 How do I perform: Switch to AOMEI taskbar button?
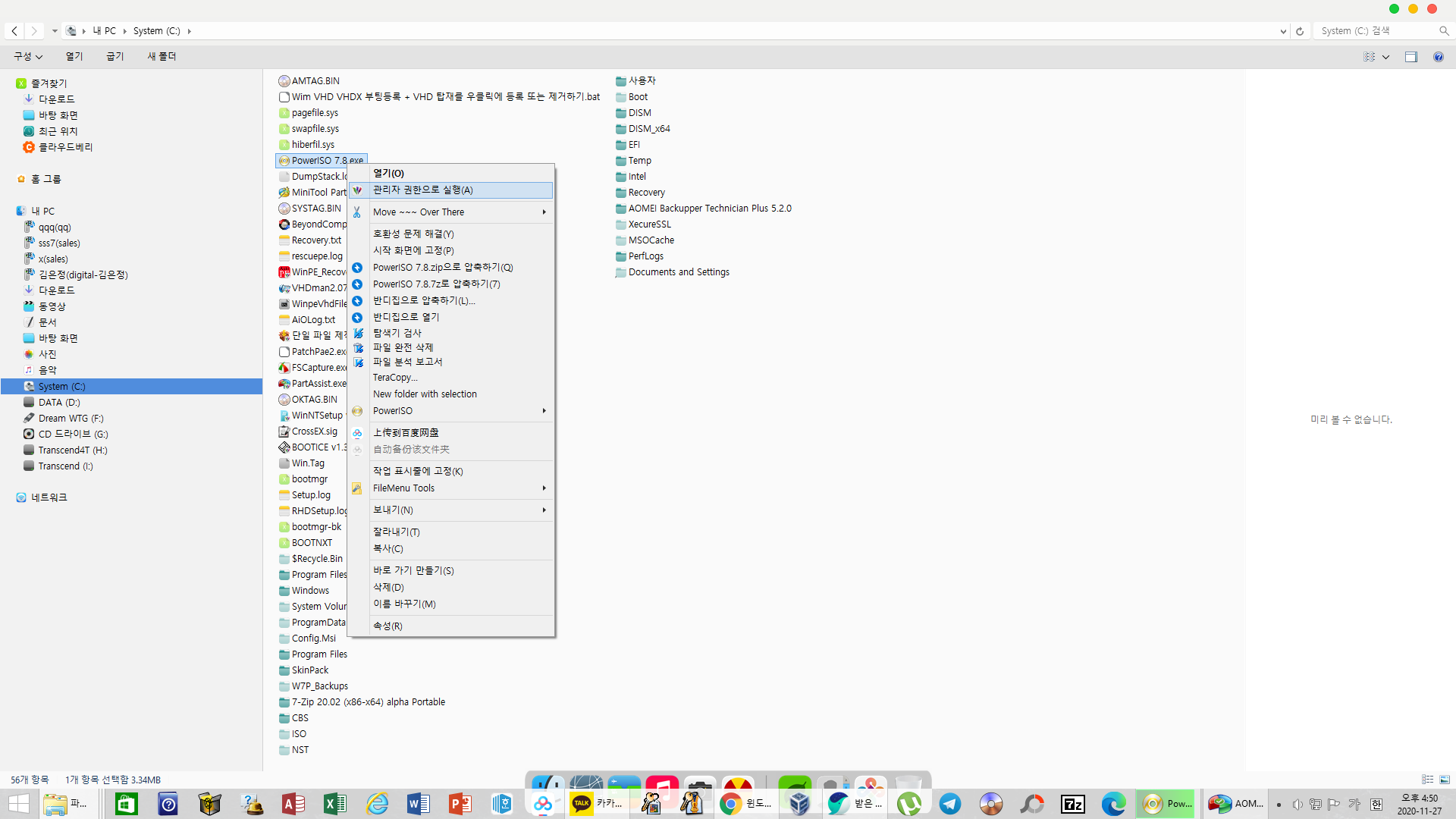click(1235, 804)
